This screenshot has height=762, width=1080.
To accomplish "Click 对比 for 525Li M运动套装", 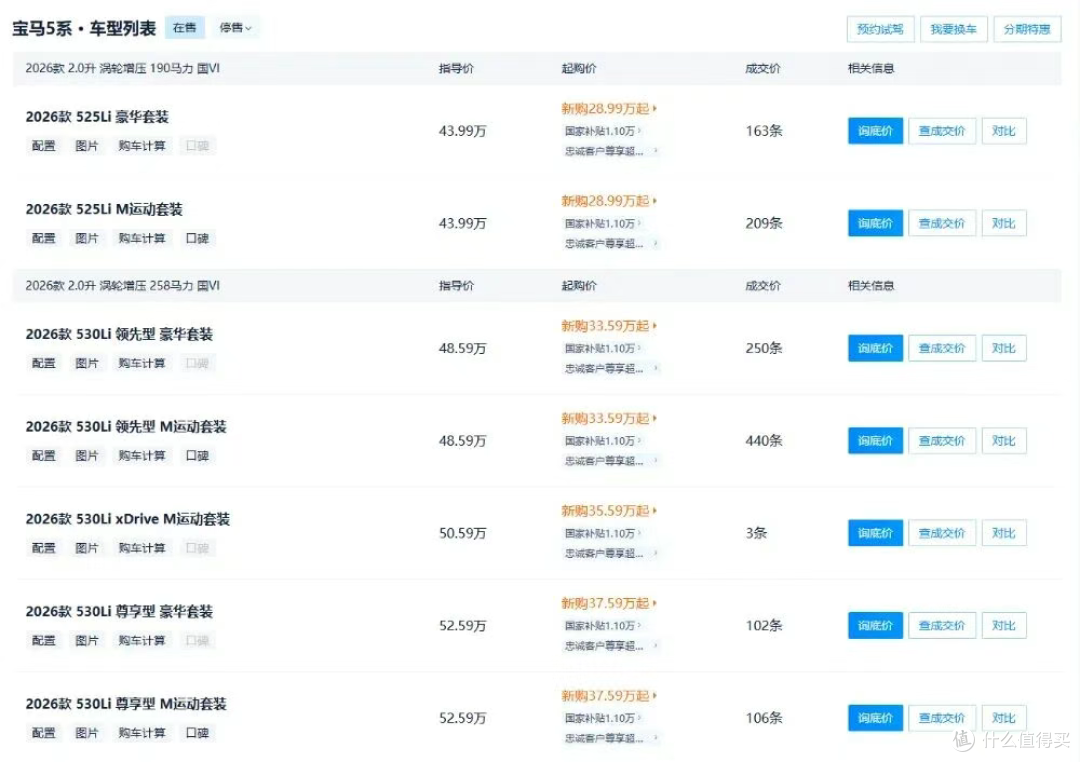I will 1004,223.
